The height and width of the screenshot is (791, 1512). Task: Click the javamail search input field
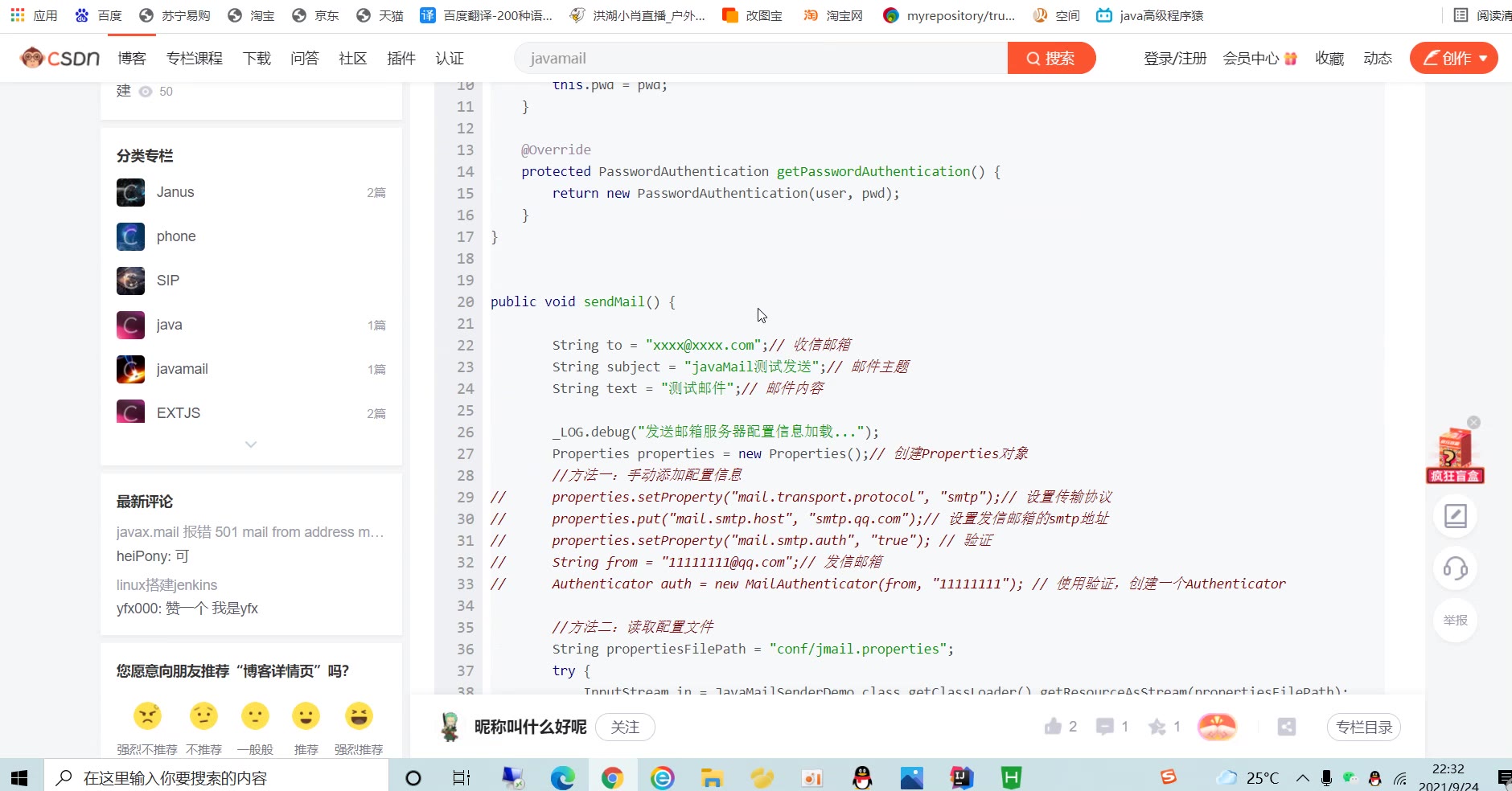760,58
